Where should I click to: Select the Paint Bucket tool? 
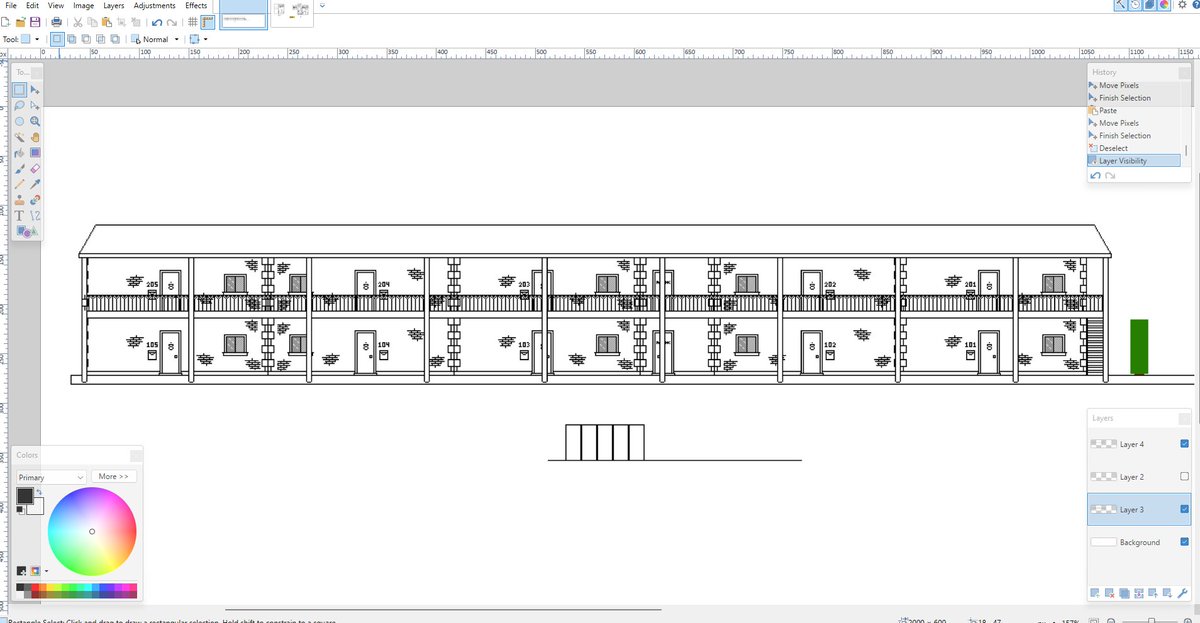click(x=20, y=153)
